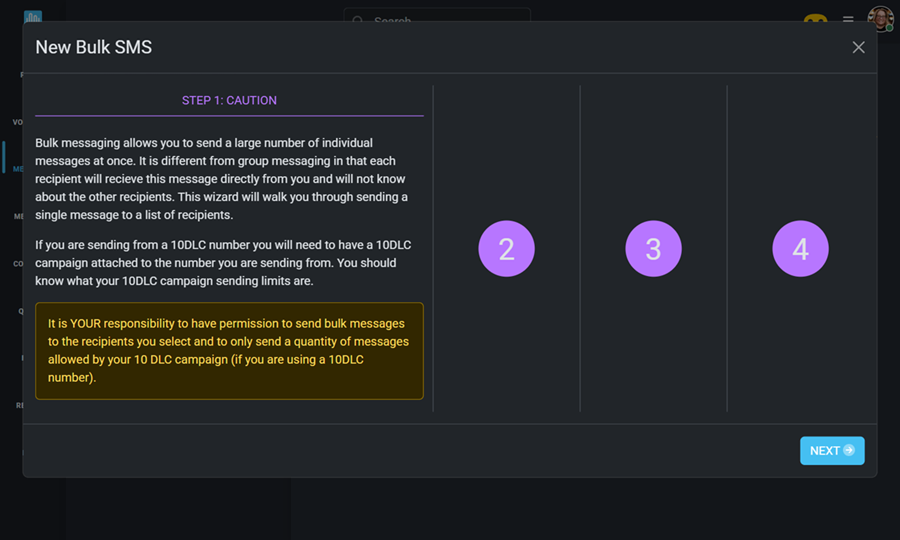Open the user profile avatar menu
The width and height of the screenshot is (900, 540).
pos(880,18)
